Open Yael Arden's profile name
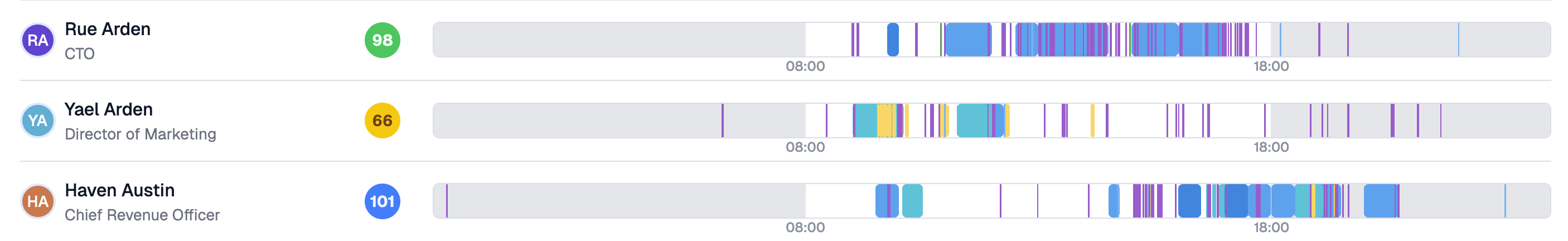Image resolution: width=1568 pixels, height=241 pixels. [x=109, y=109]
